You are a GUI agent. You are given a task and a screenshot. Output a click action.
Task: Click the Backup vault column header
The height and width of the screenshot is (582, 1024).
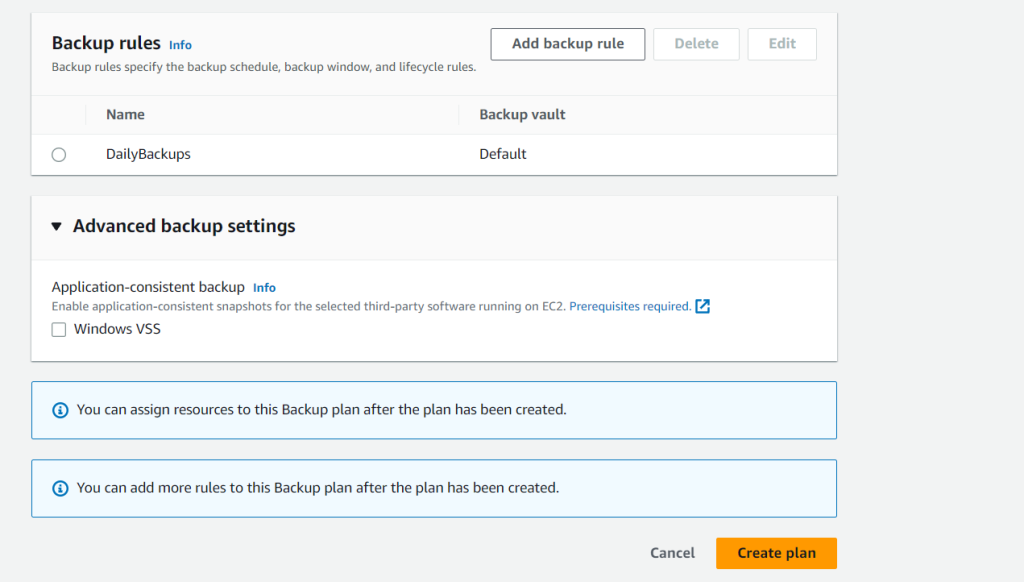[x=522, y=115]
